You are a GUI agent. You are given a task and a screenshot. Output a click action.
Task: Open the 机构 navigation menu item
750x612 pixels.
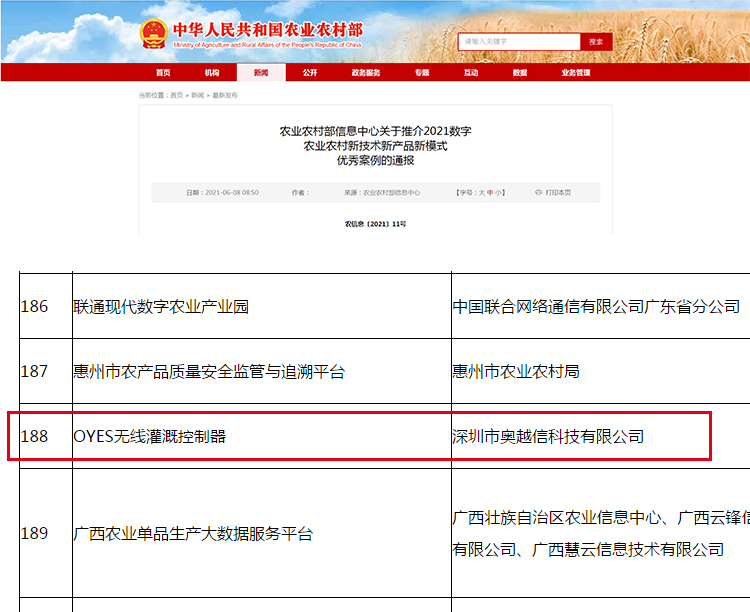(212, 73)
